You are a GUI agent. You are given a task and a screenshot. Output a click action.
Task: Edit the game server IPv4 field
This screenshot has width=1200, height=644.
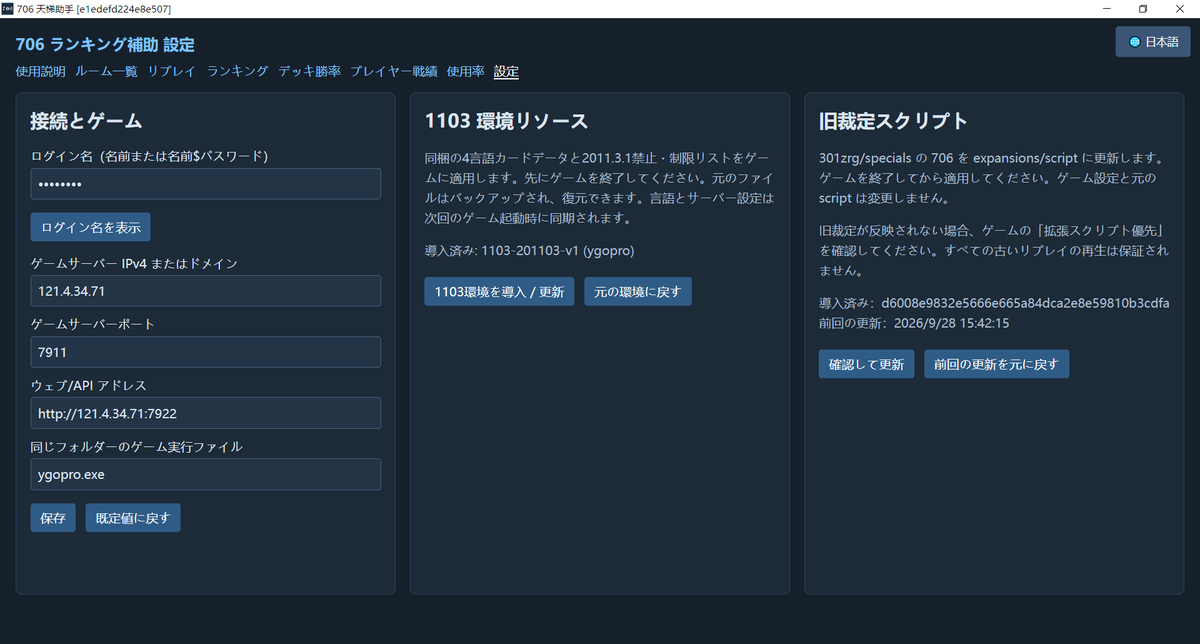(206, 291)
